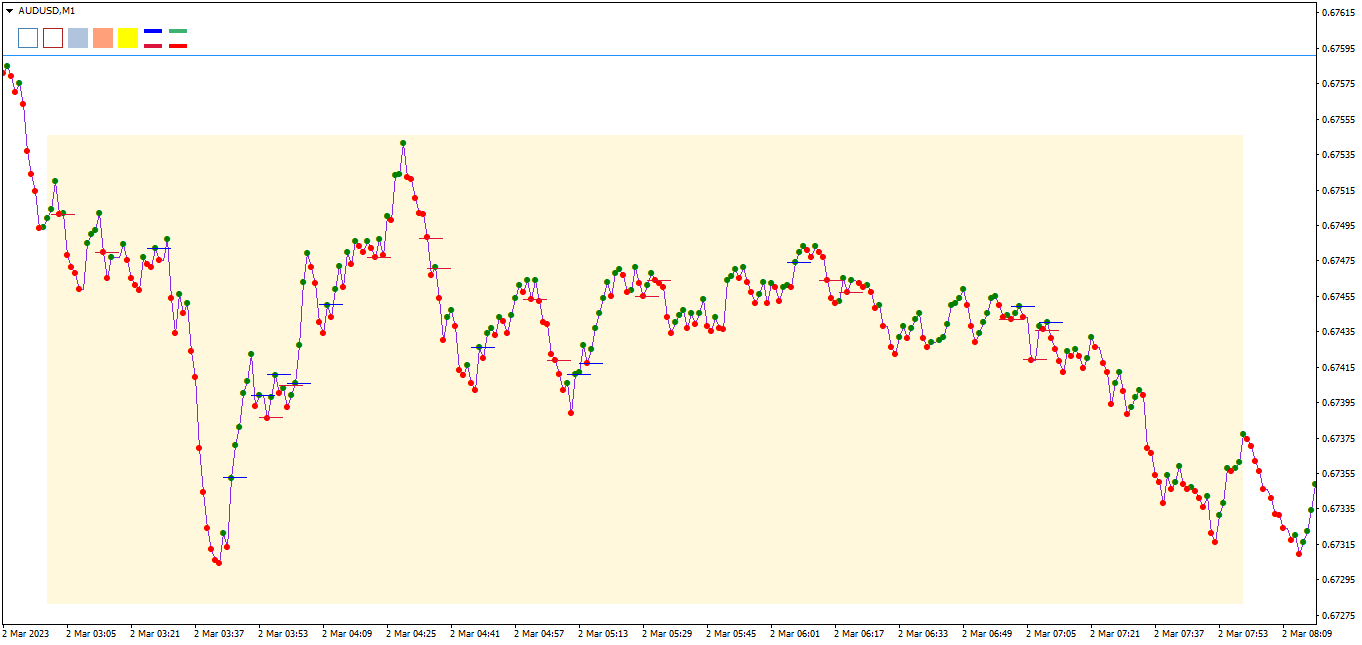Viewport: 1362px width, 645px height.
Task: Click the 0.67615 price scale label
Action: (x=1338, y=13)
